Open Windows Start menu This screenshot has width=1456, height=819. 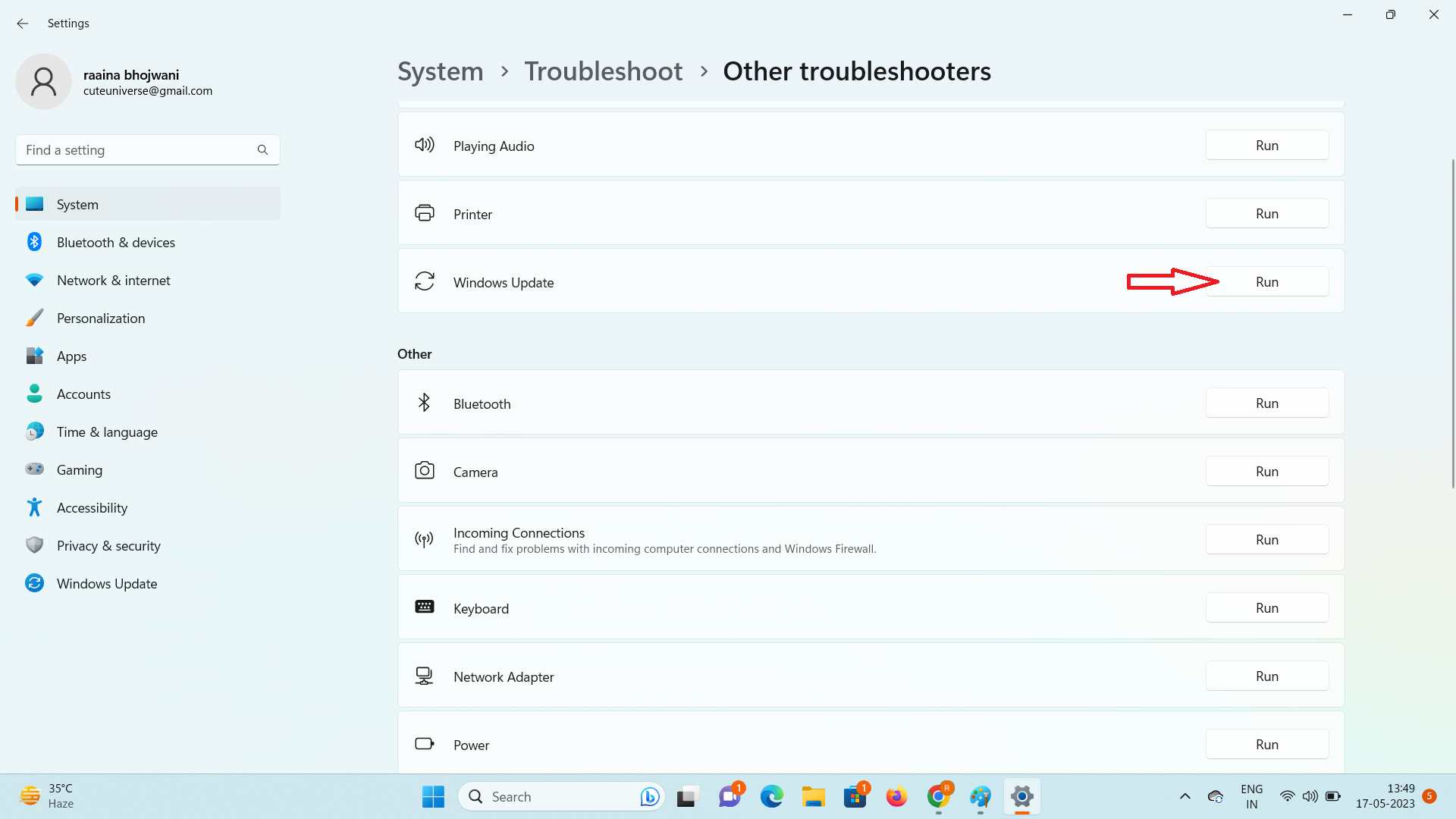pyautogui.click(x=433, y=796)
